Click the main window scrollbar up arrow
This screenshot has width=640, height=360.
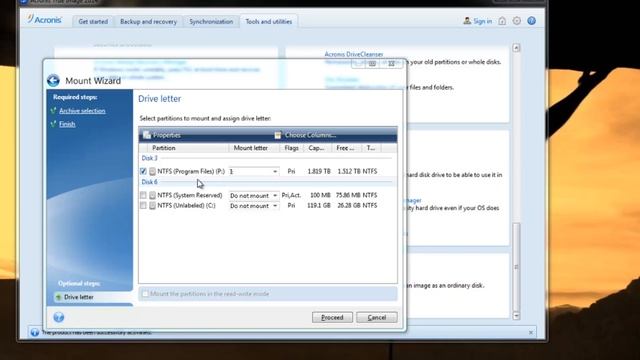pyautogui.click(x=516, y=48)
